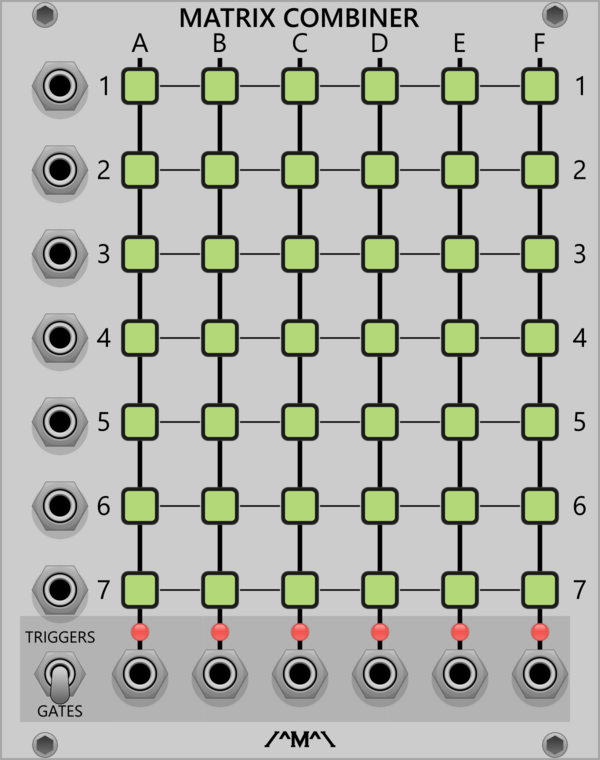Click the top-right panel screw
This screenshot has height=760, width=600.
(555, 15)
